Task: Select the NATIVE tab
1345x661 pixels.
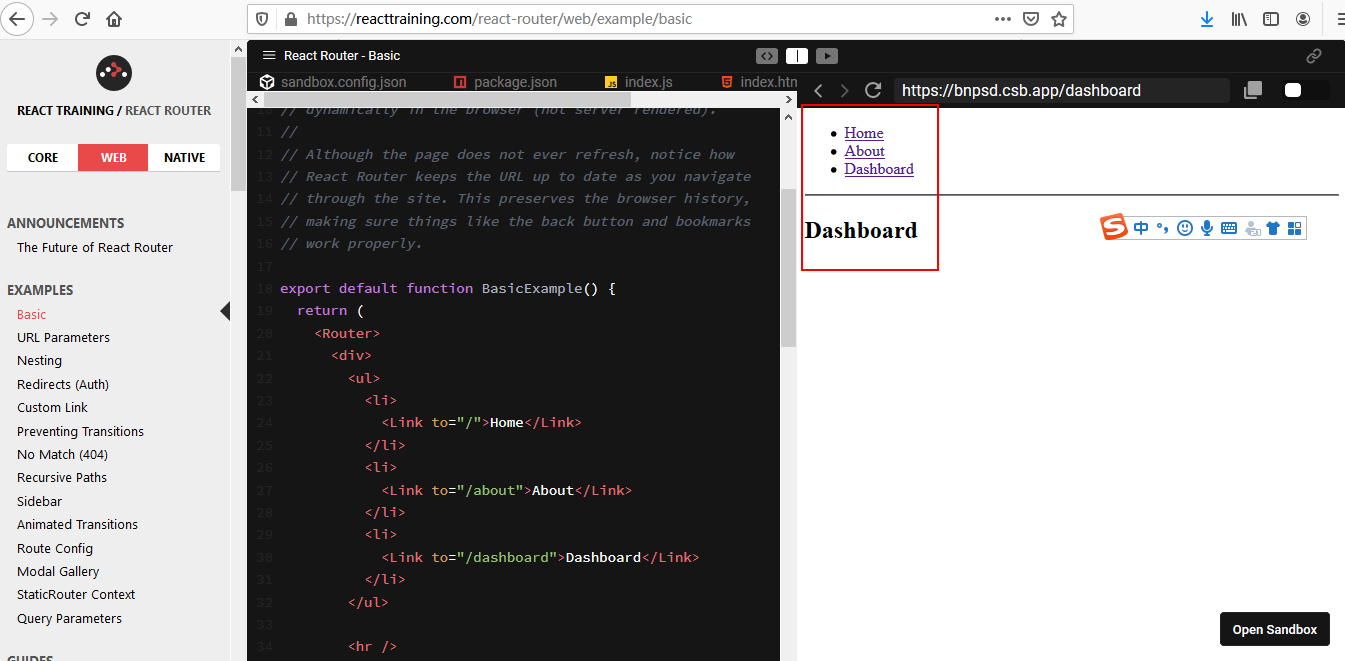Action: point(184,158)
